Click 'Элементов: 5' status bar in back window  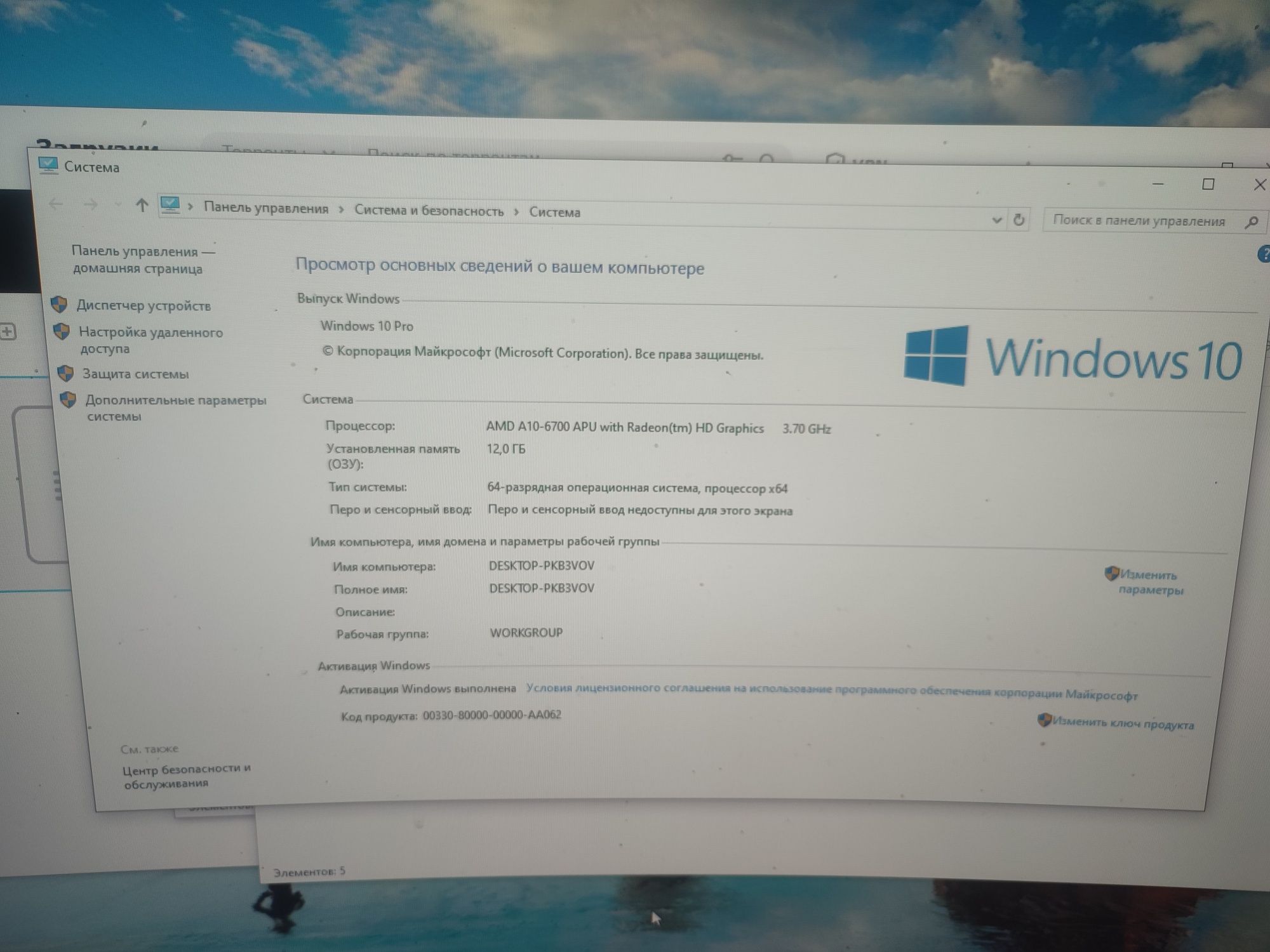tap(309, 871)
